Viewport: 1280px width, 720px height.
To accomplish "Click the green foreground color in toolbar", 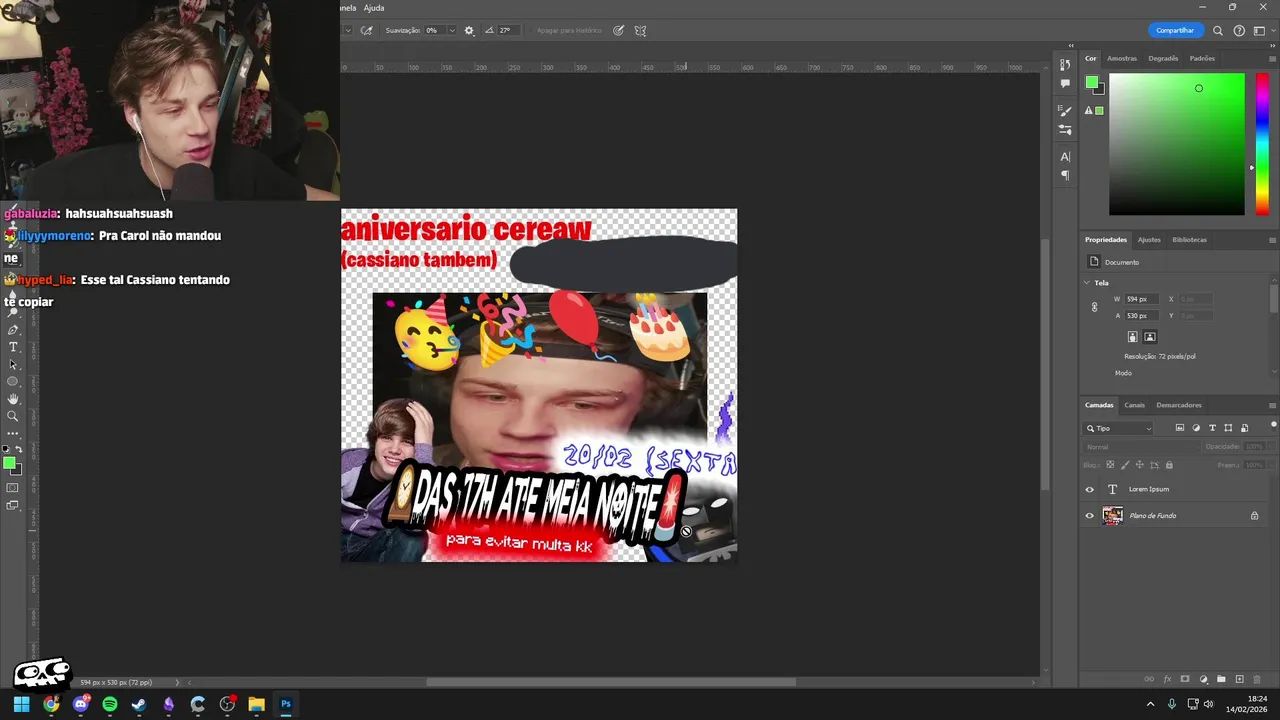I will click(9, 463).
